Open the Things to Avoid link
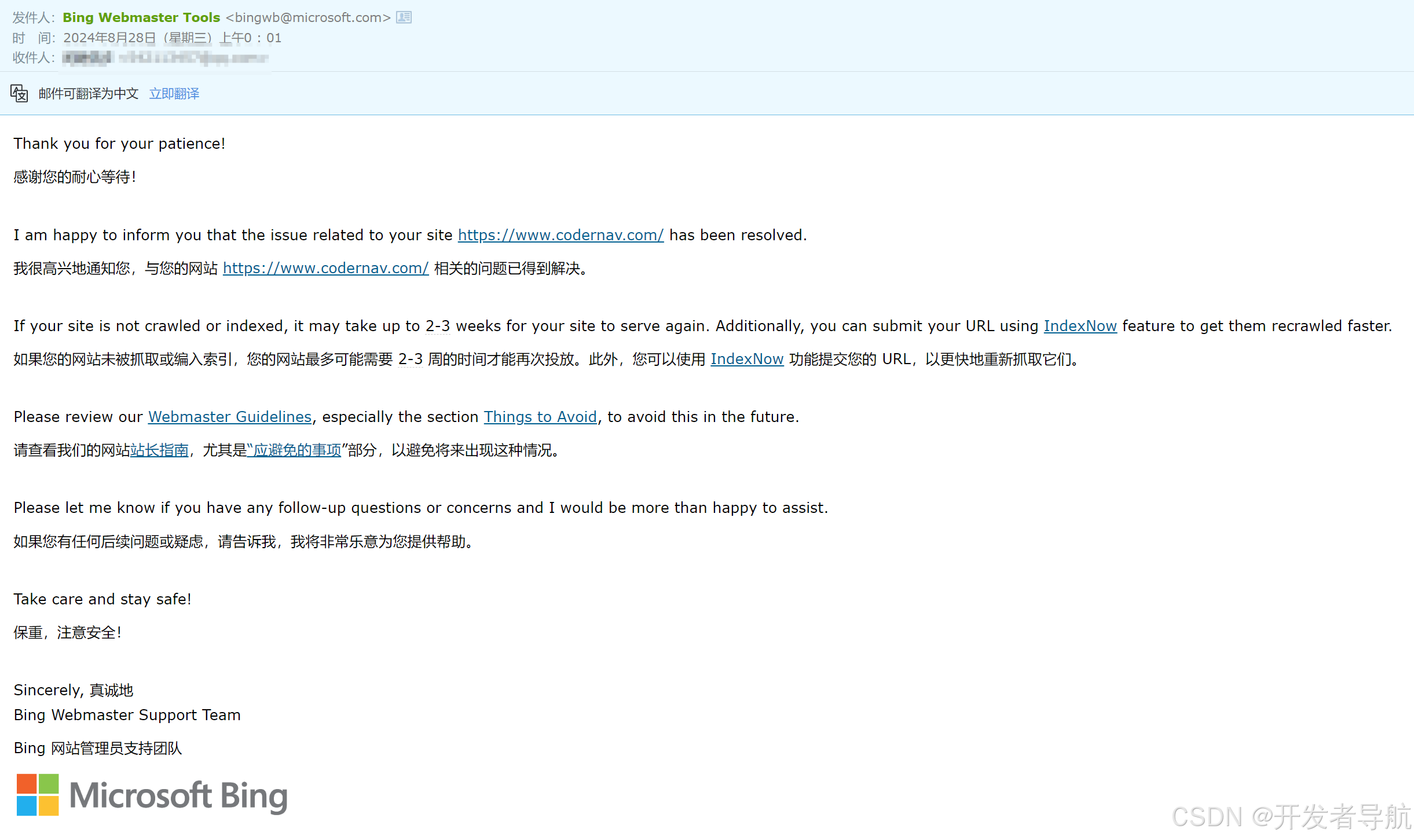1414x840 pixels. (x=540, y=417)
